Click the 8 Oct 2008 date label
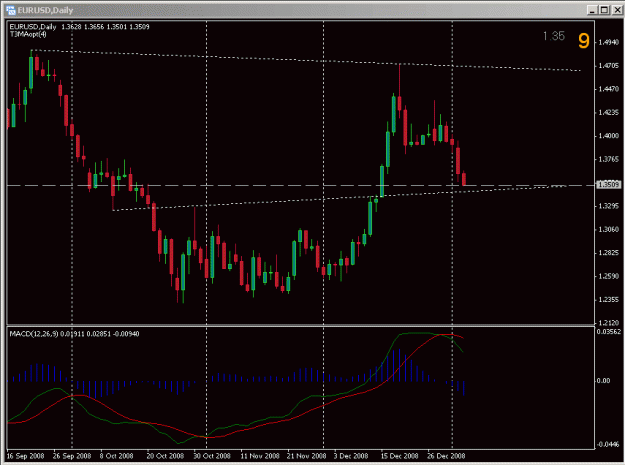Viewport: 625px width, 465px height. [116, 456]
